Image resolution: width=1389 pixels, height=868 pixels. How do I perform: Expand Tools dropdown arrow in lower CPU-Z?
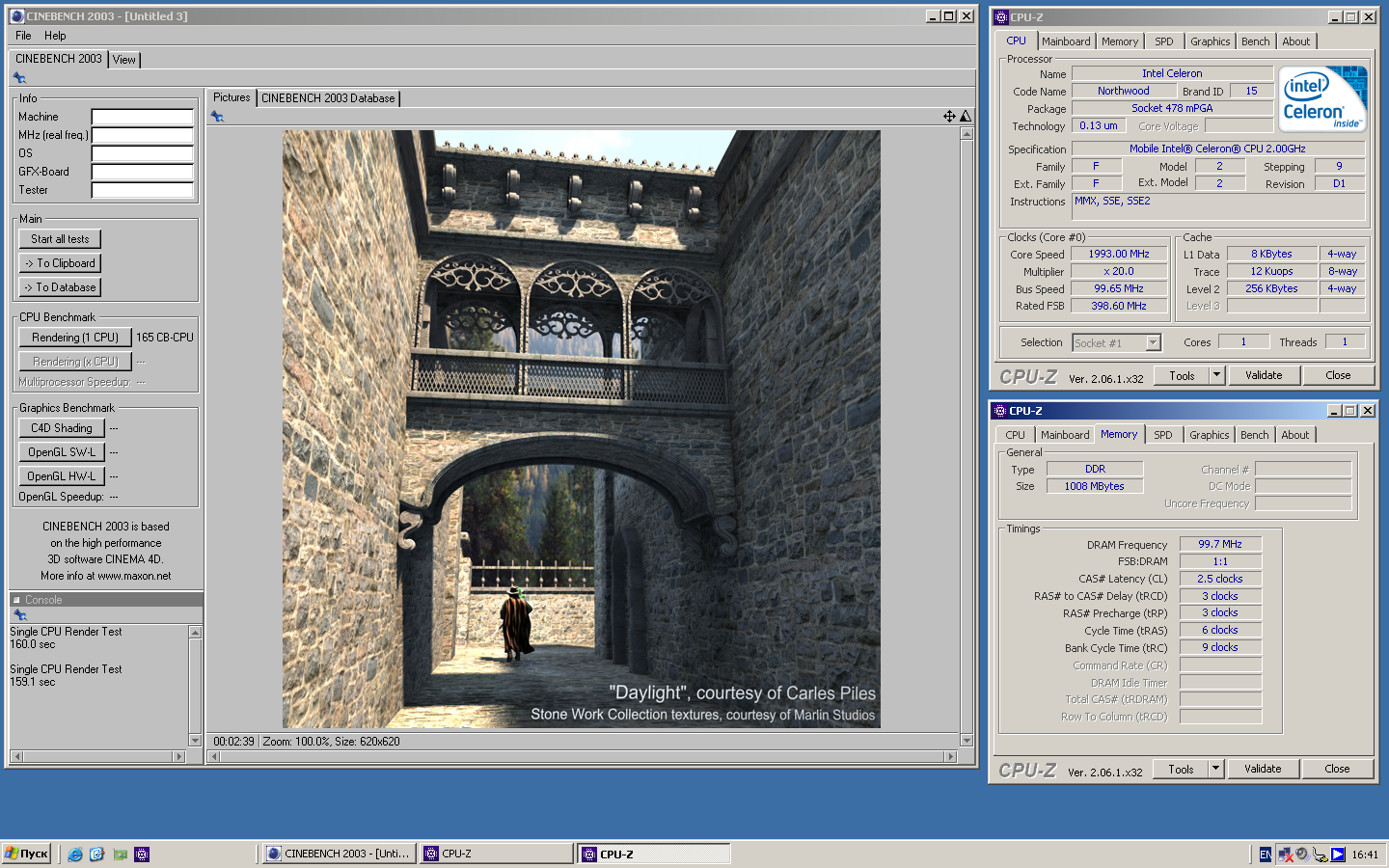[x=1215, y=769]
